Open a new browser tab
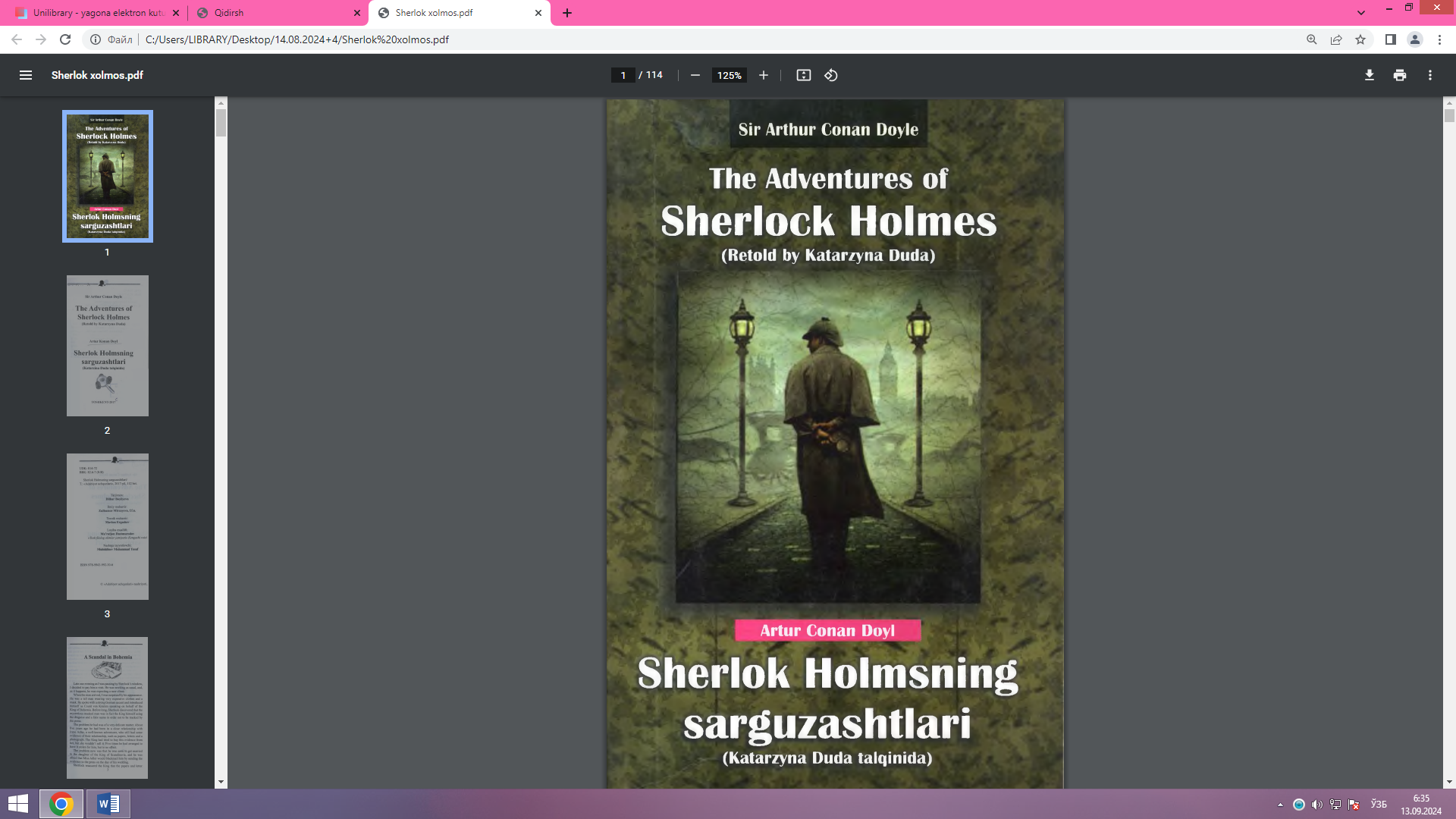The width and height of the screenshot is (1456, 819). 567,13
